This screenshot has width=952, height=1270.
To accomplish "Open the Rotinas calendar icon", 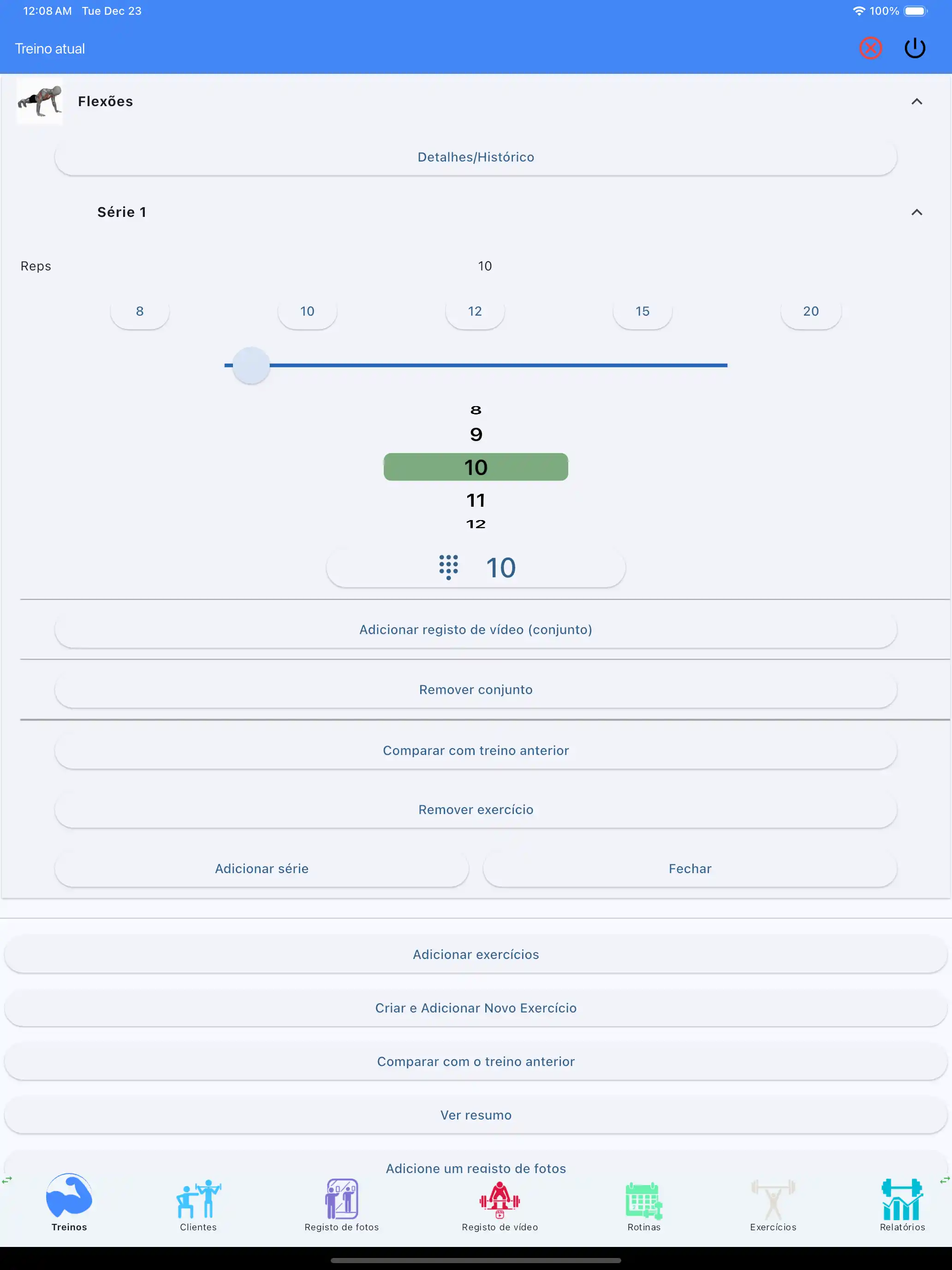I will pos(643,1200).
